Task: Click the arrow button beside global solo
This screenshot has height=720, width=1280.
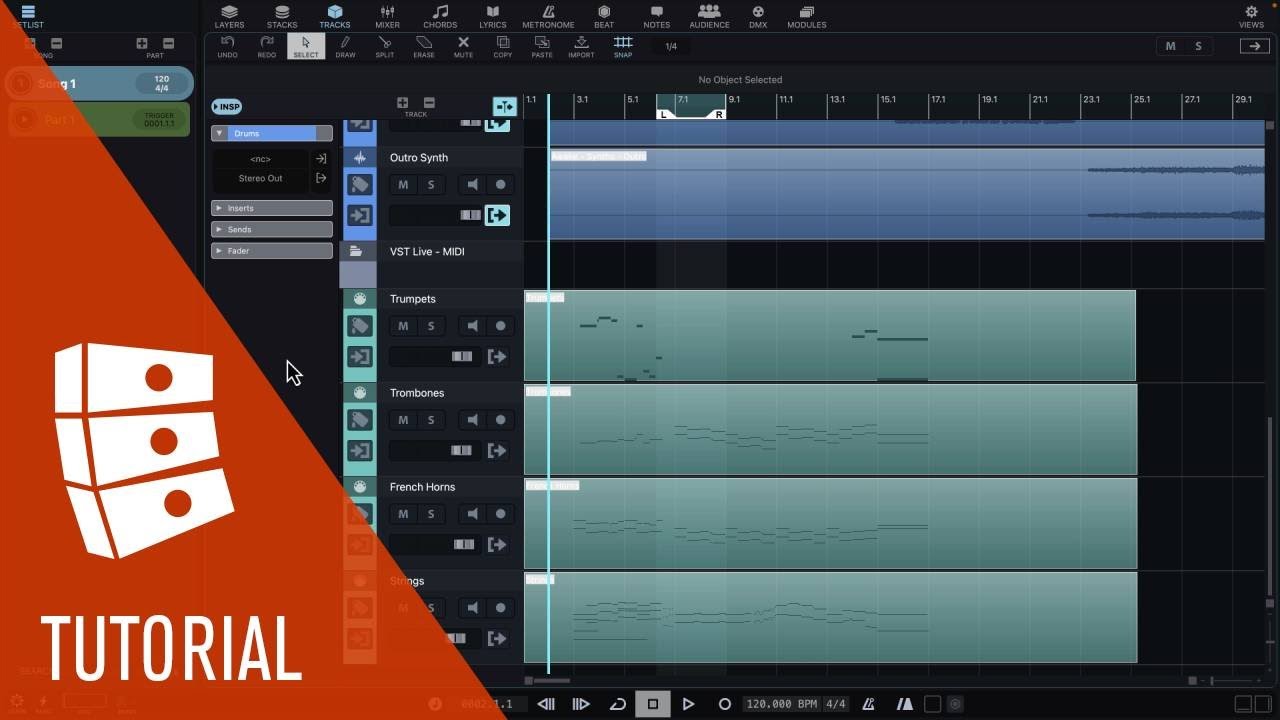Action: (1254, 46)
